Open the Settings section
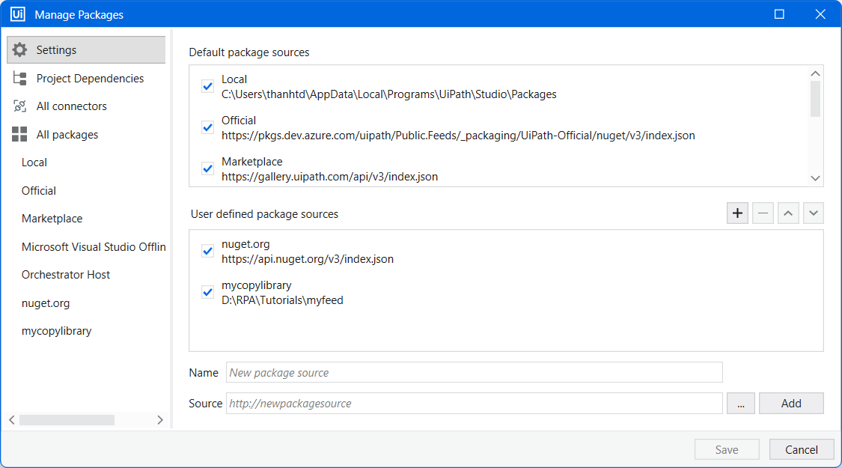 [86, 50]
